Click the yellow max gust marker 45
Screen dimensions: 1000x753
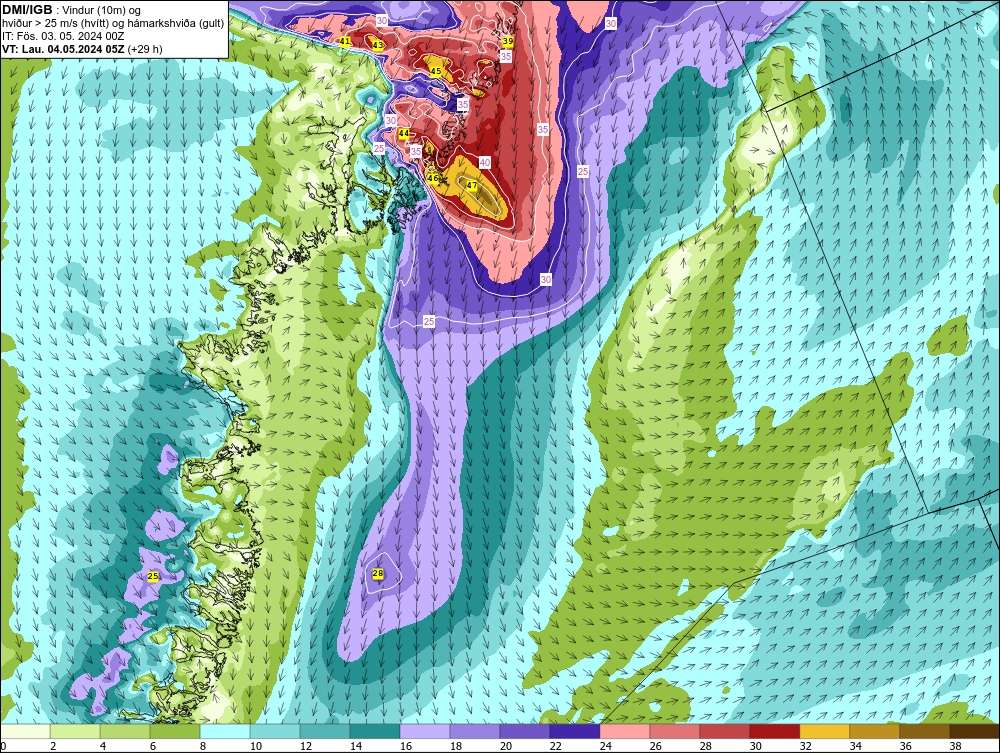(x=436, y=71)
